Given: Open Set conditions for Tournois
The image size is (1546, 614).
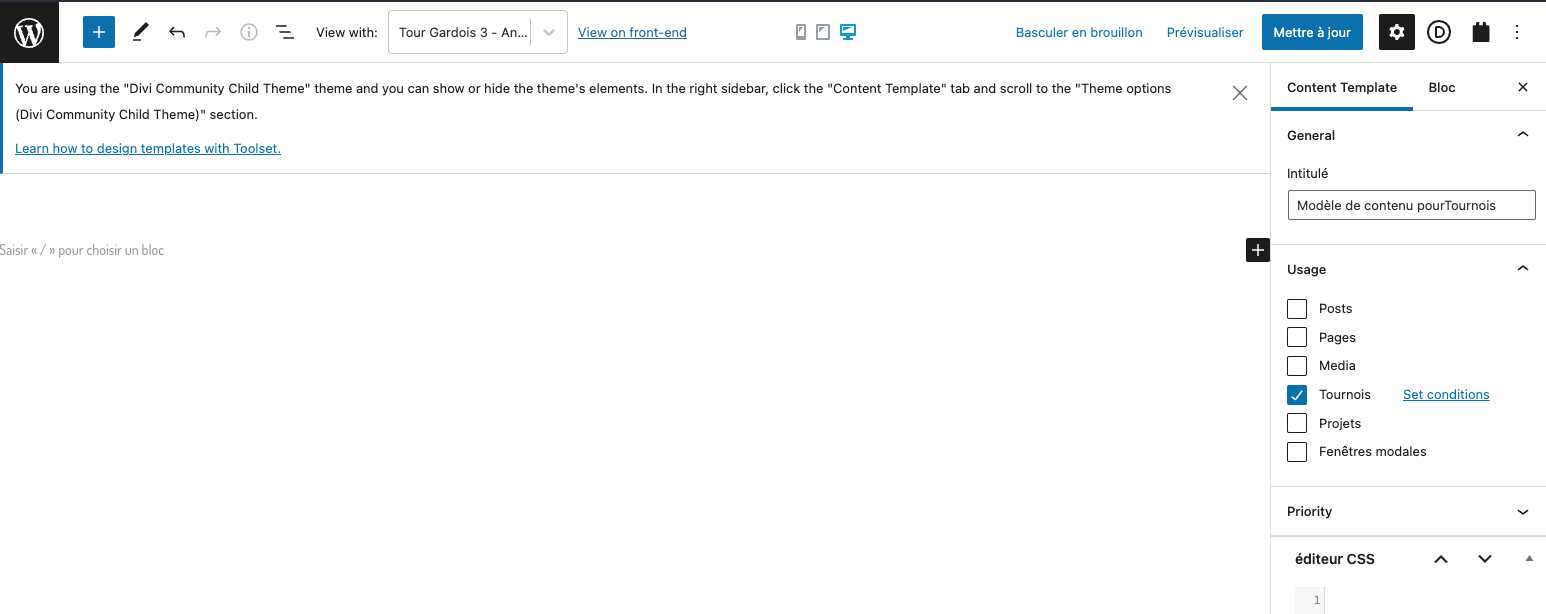Looking at the screenshot, I should (1446, 394).
